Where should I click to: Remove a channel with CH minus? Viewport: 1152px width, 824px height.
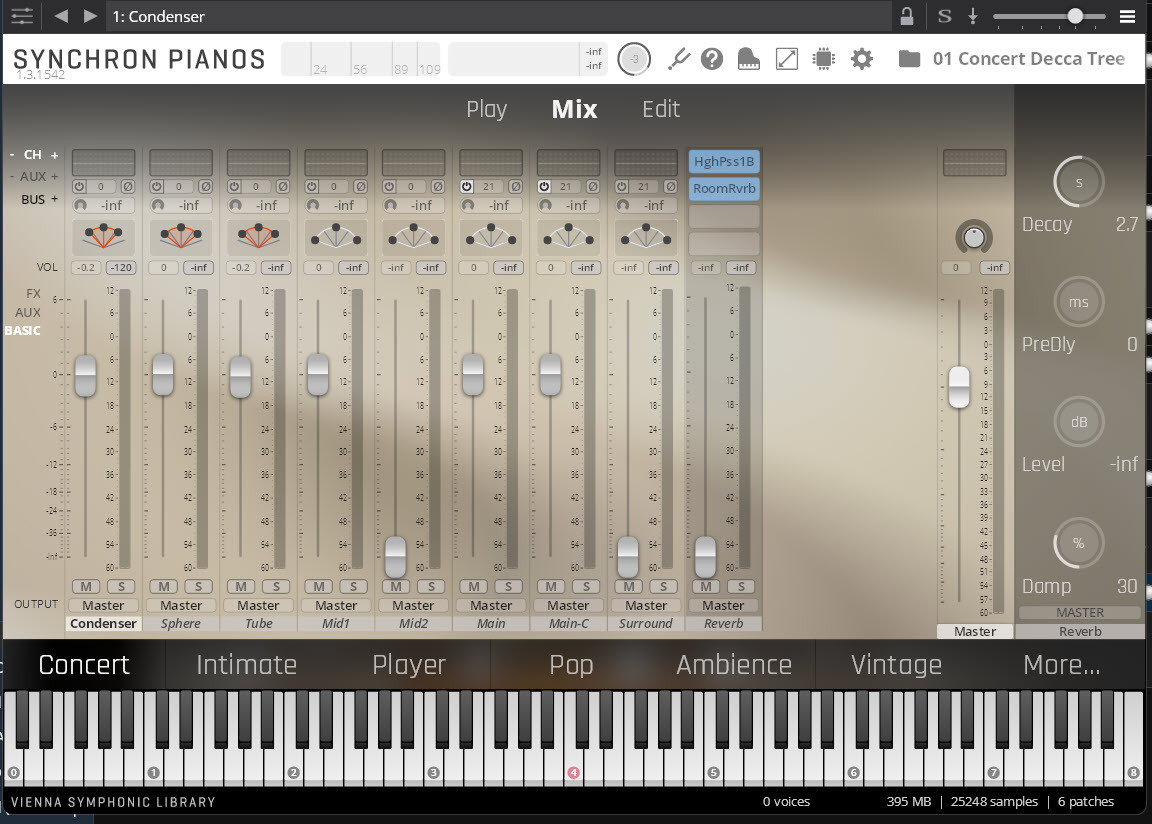pos(12,155)
